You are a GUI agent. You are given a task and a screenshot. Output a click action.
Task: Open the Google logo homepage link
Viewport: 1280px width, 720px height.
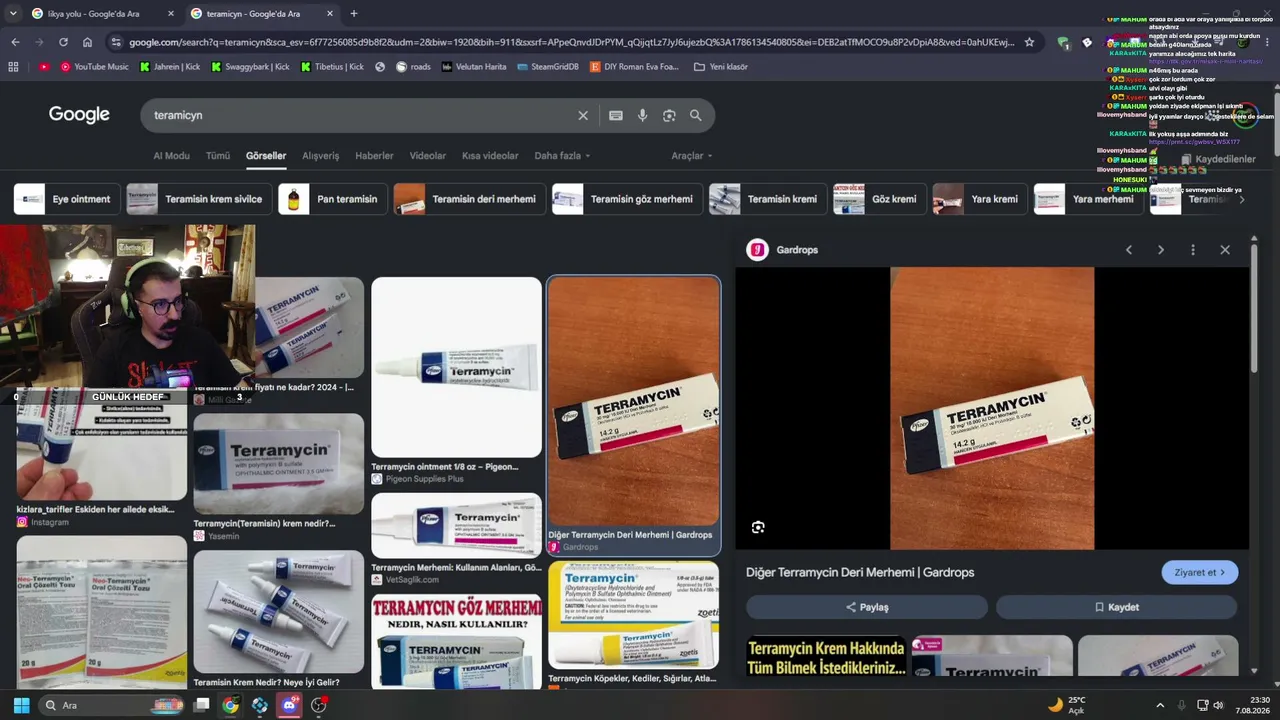[79, 115]
